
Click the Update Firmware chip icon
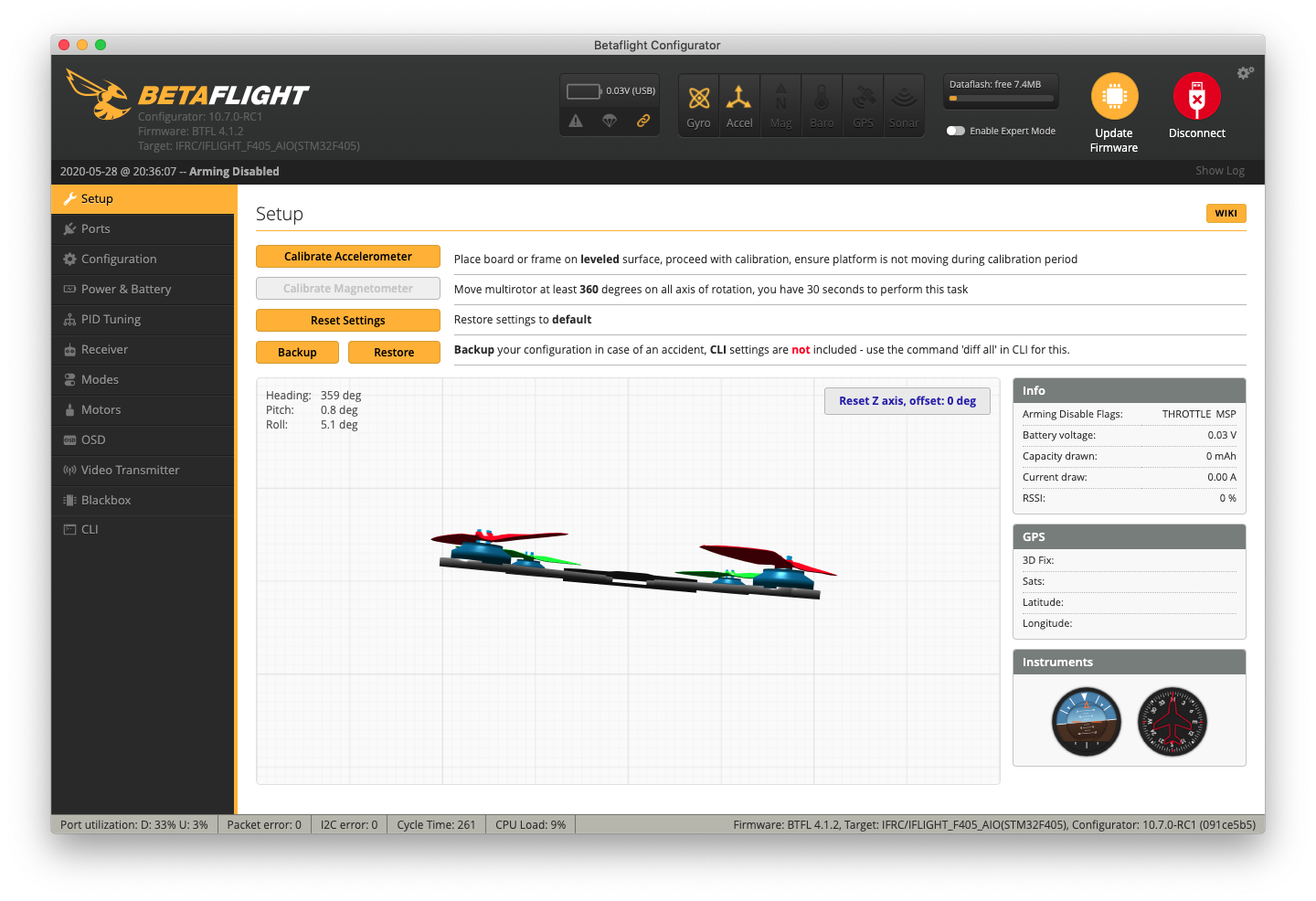coord(1114,96)
